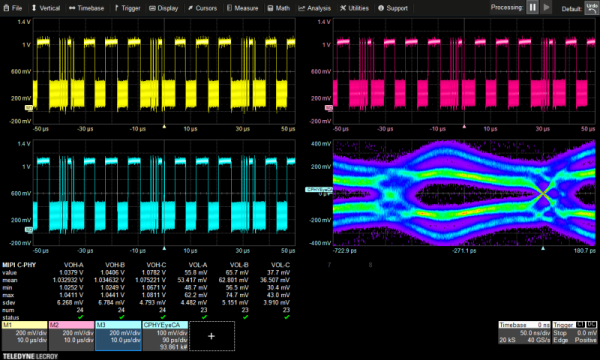Image resolution: width=600 pixels, height=360 pixels.
Task: Select the trigger delay marker under pink grid
Action: click(464, 126)
